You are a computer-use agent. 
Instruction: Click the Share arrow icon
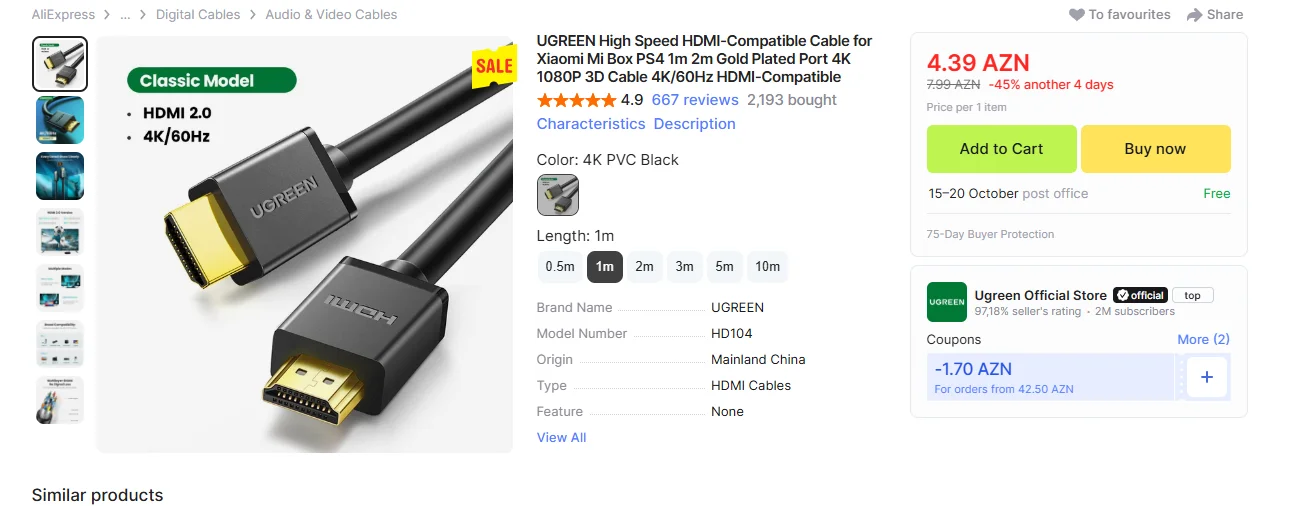[1194, 15]
